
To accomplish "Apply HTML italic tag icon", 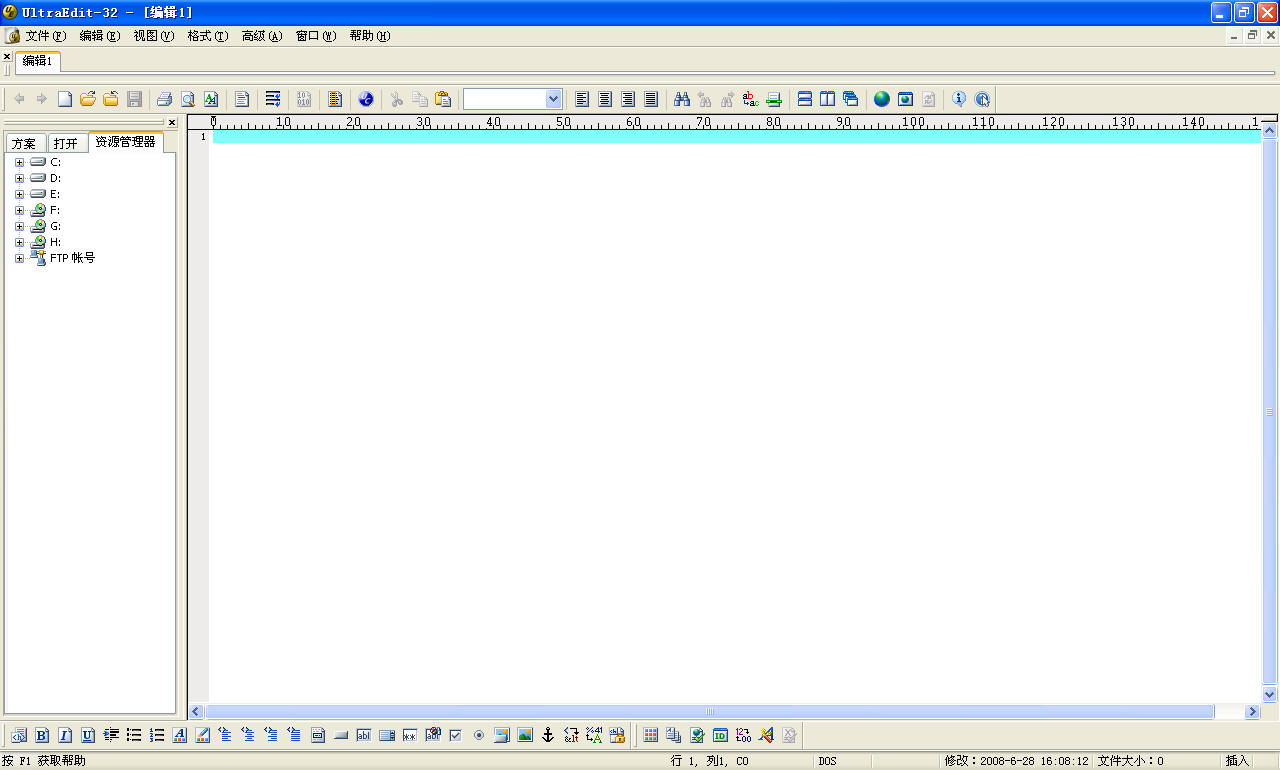I will [x=65, y=735].
